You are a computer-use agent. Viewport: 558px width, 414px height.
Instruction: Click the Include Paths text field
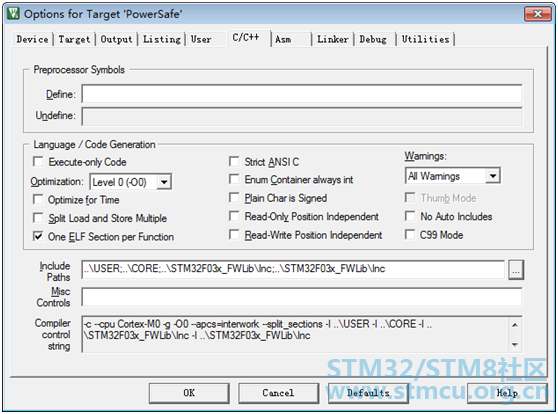click(293, 269)
